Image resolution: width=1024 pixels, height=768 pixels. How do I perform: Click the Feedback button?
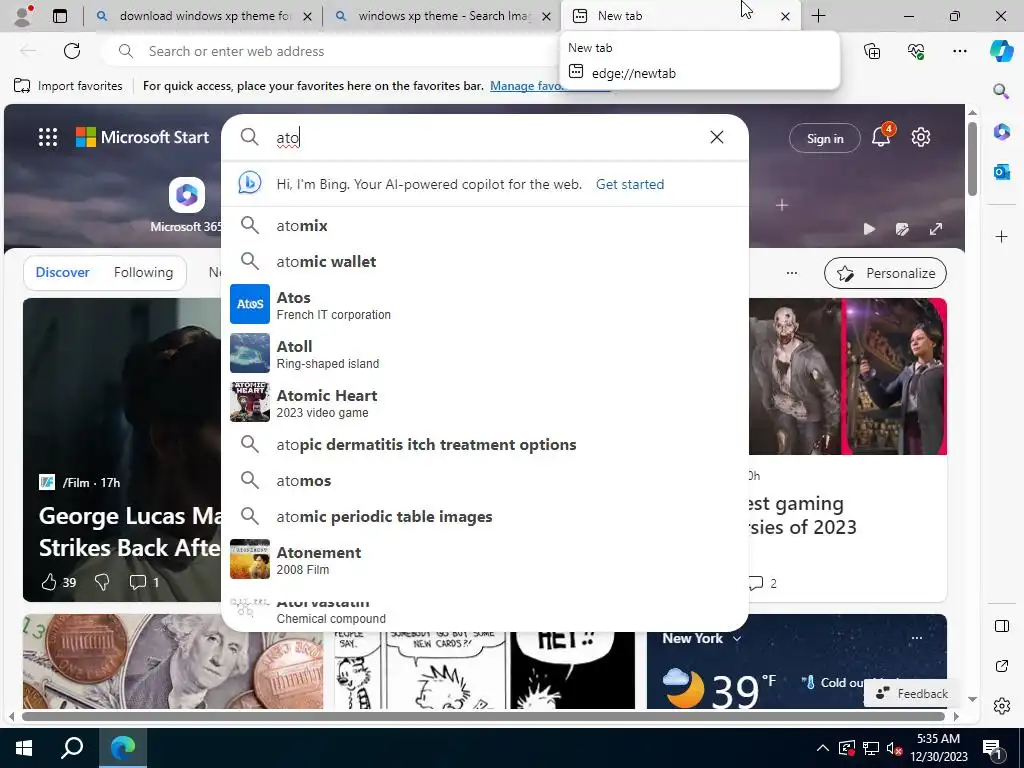click(x=912, y=694)
